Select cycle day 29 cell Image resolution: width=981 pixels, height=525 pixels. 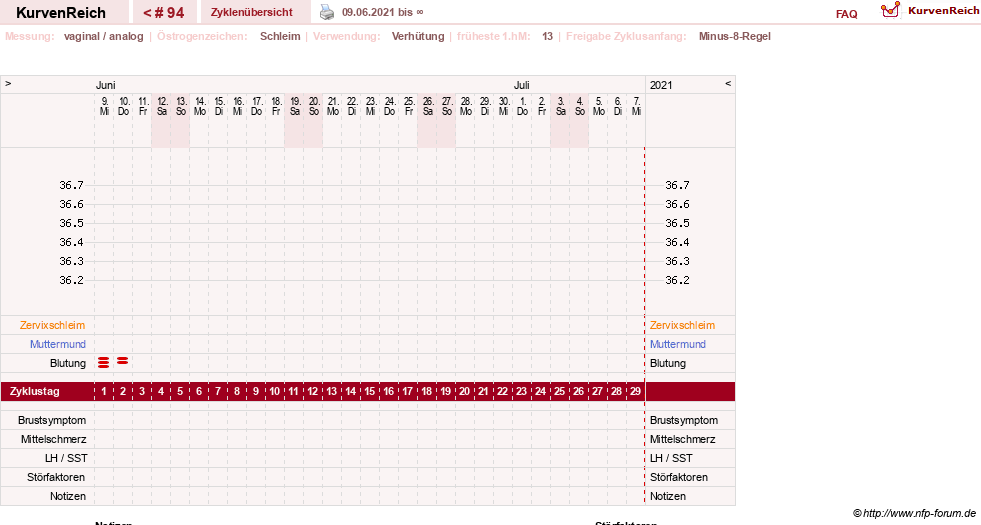(635, 391)
